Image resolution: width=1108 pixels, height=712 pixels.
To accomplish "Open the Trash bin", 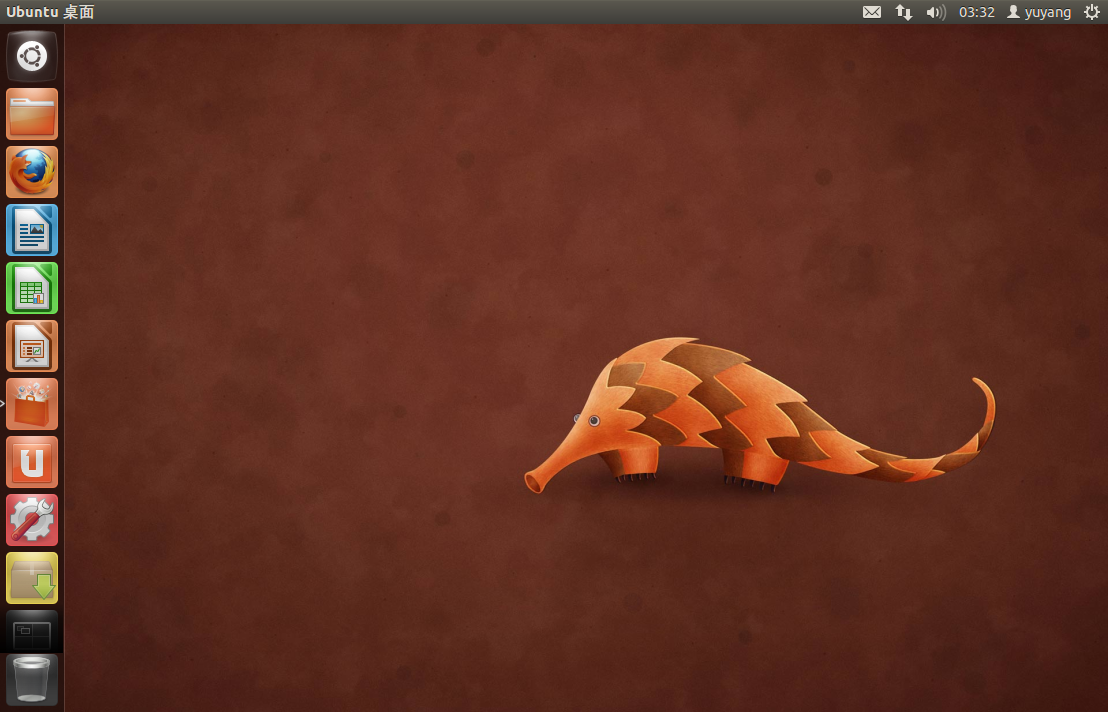I will [32, 680].
